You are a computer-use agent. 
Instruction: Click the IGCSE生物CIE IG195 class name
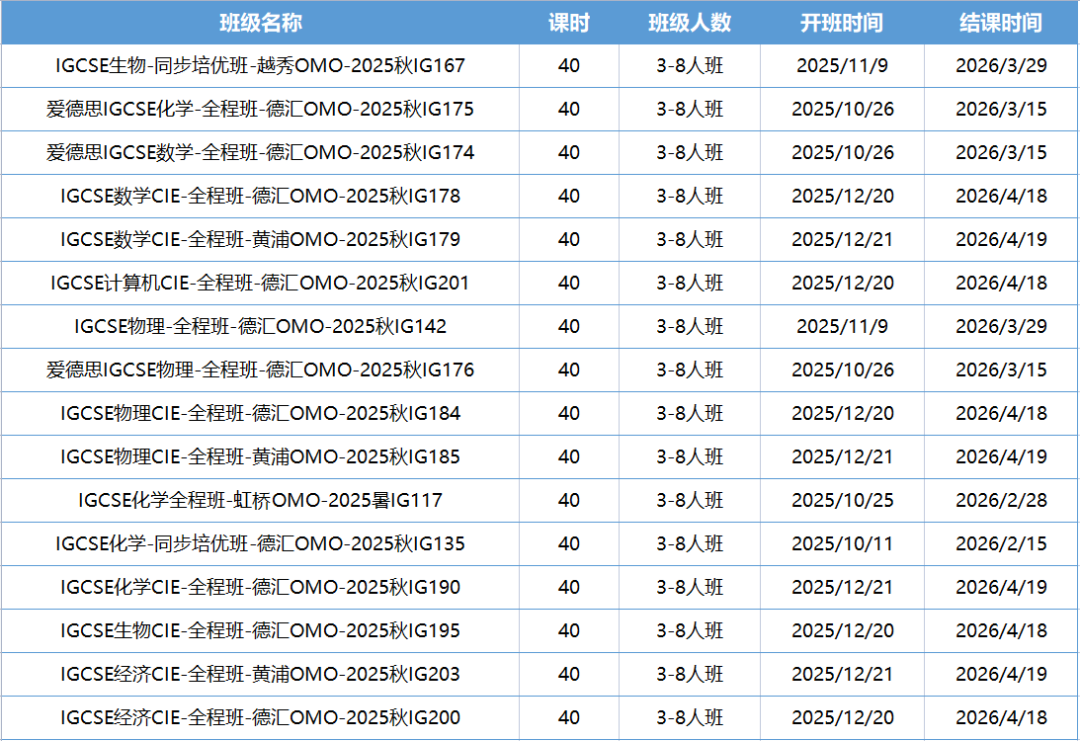click(260, 631)
